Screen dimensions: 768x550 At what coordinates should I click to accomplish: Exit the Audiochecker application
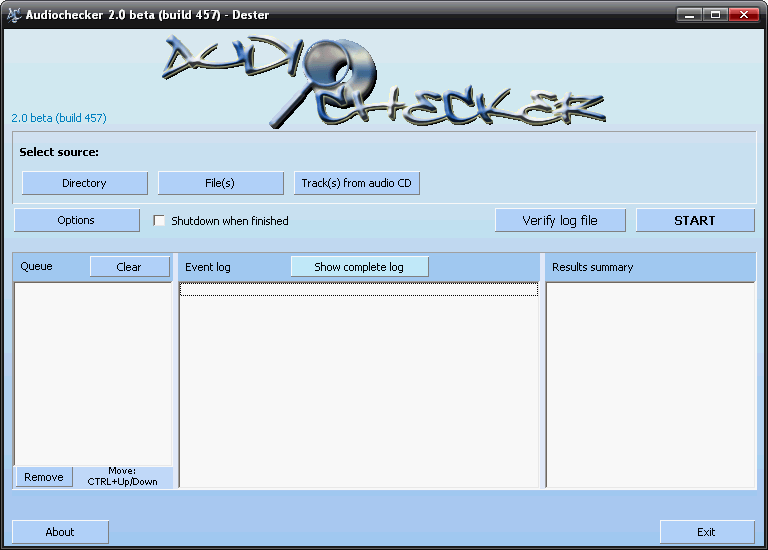tap(707, 532)
